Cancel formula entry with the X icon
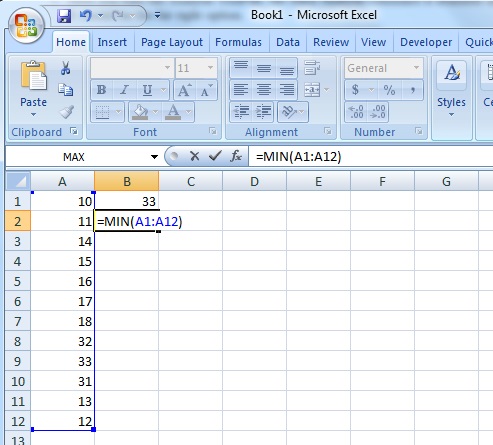 pos(194,156)
